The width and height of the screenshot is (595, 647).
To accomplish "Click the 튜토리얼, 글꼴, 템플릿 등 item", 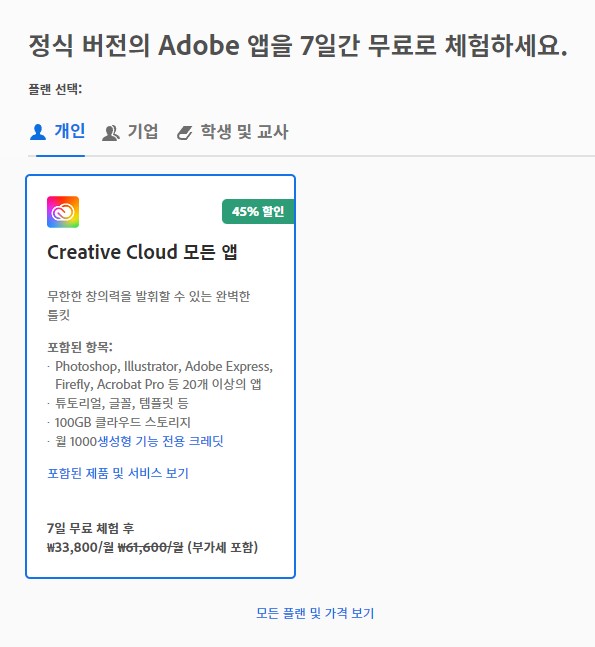I will [122, 403].
